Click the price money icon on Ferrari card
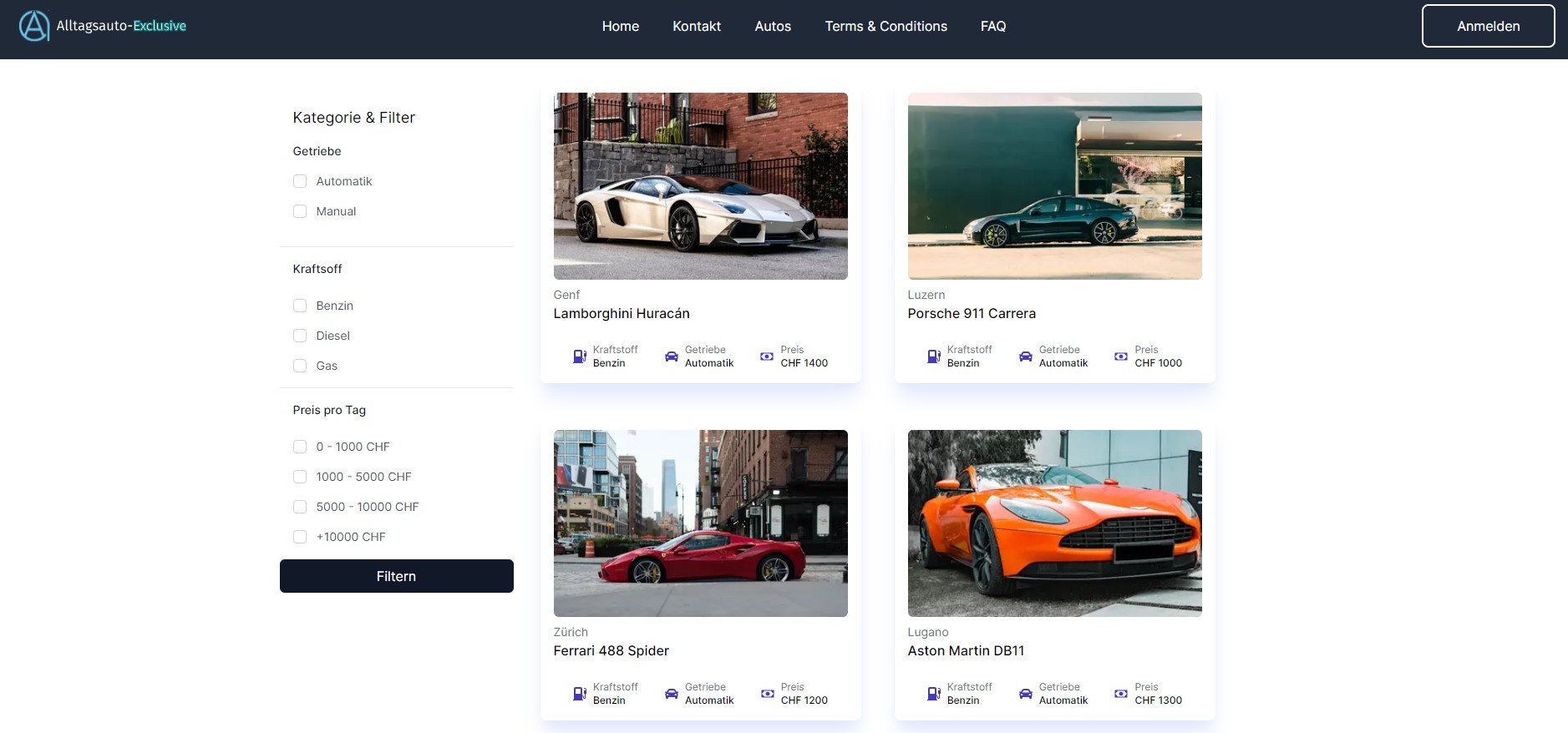The image size is (1568, 733). click(767, 694)
